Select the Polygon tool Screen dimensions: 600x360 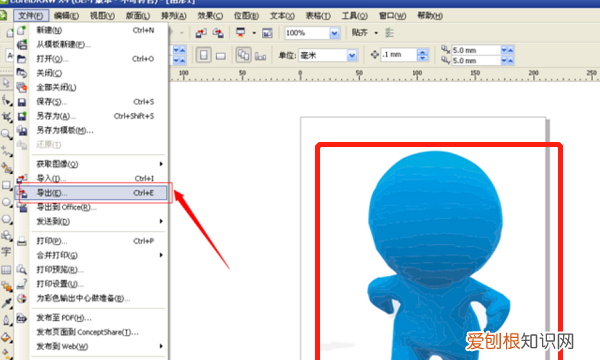6,219
